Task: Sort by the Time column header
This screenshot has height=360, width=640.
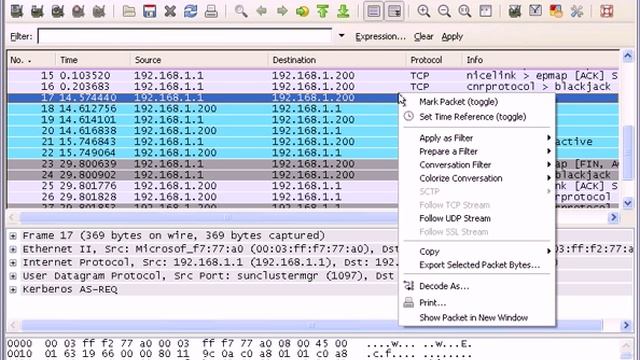Action: point(93,60)
